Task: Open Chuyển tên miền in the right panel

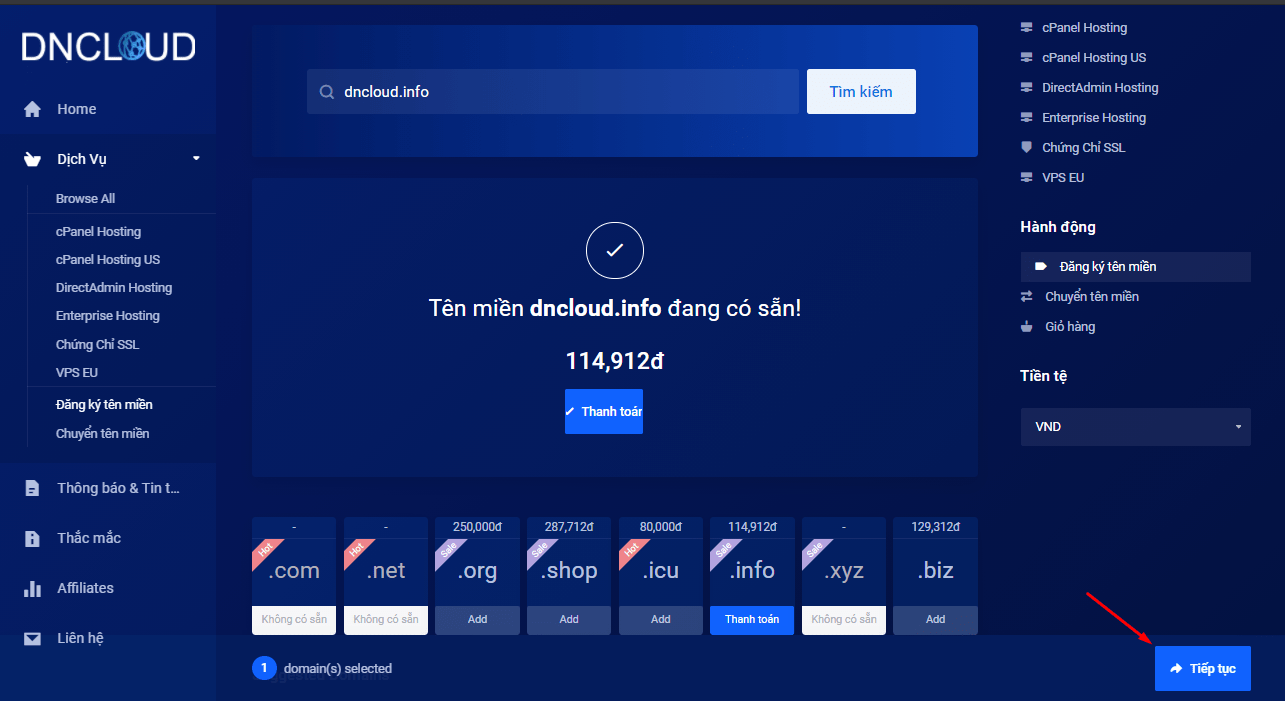Action: [x=1091, y=297]
